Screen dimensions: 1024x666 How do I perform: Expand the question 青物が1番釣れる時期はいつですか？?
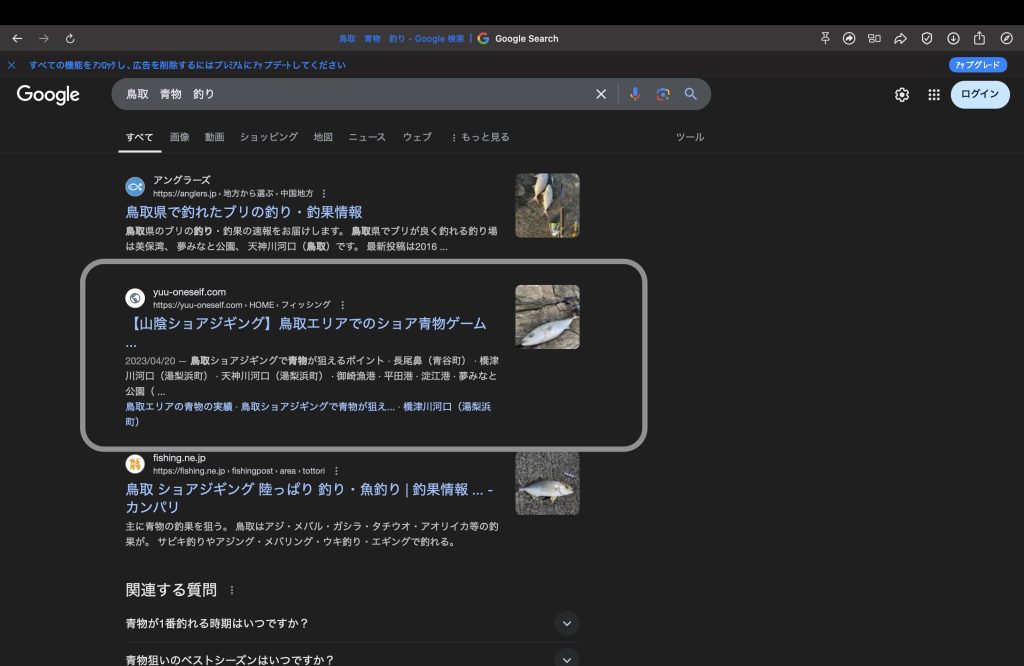pos(352,624)
